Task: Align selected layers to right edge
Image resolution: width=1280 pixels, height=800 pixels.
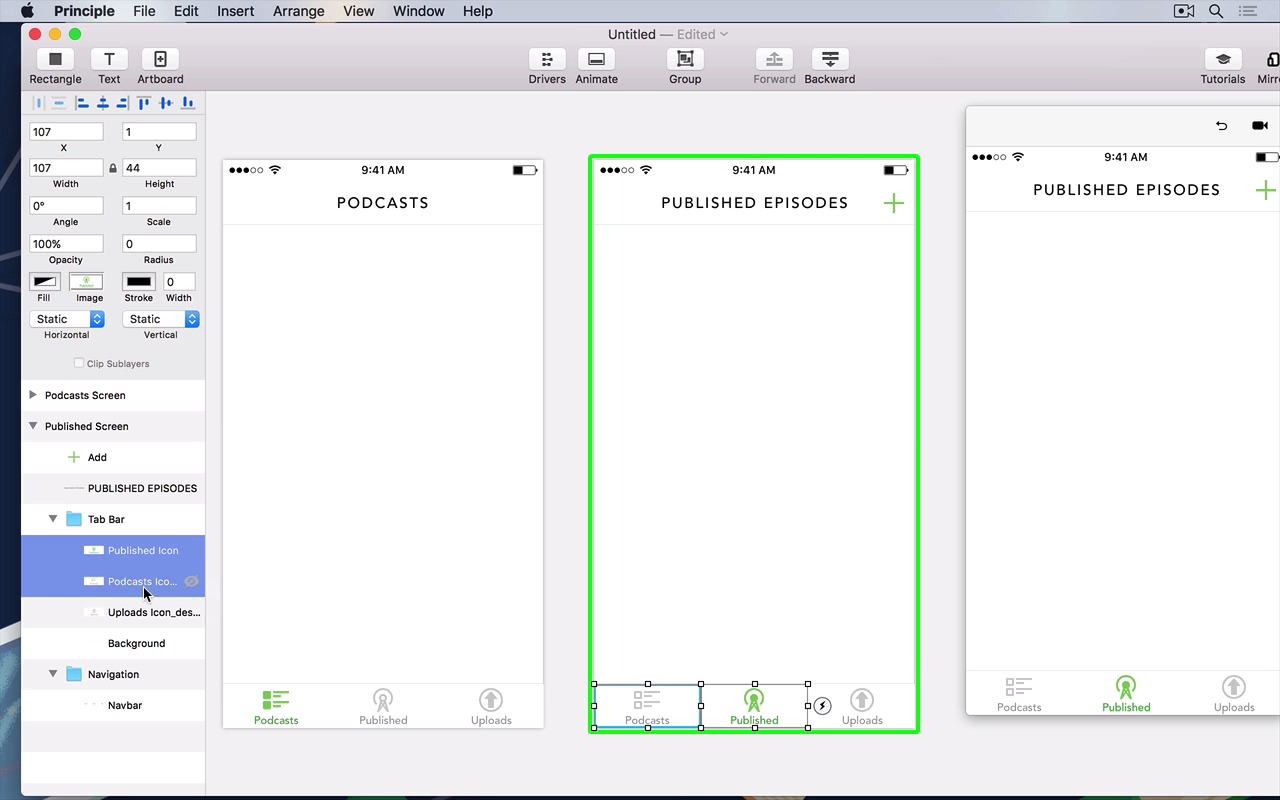Action: coord(122,103)
